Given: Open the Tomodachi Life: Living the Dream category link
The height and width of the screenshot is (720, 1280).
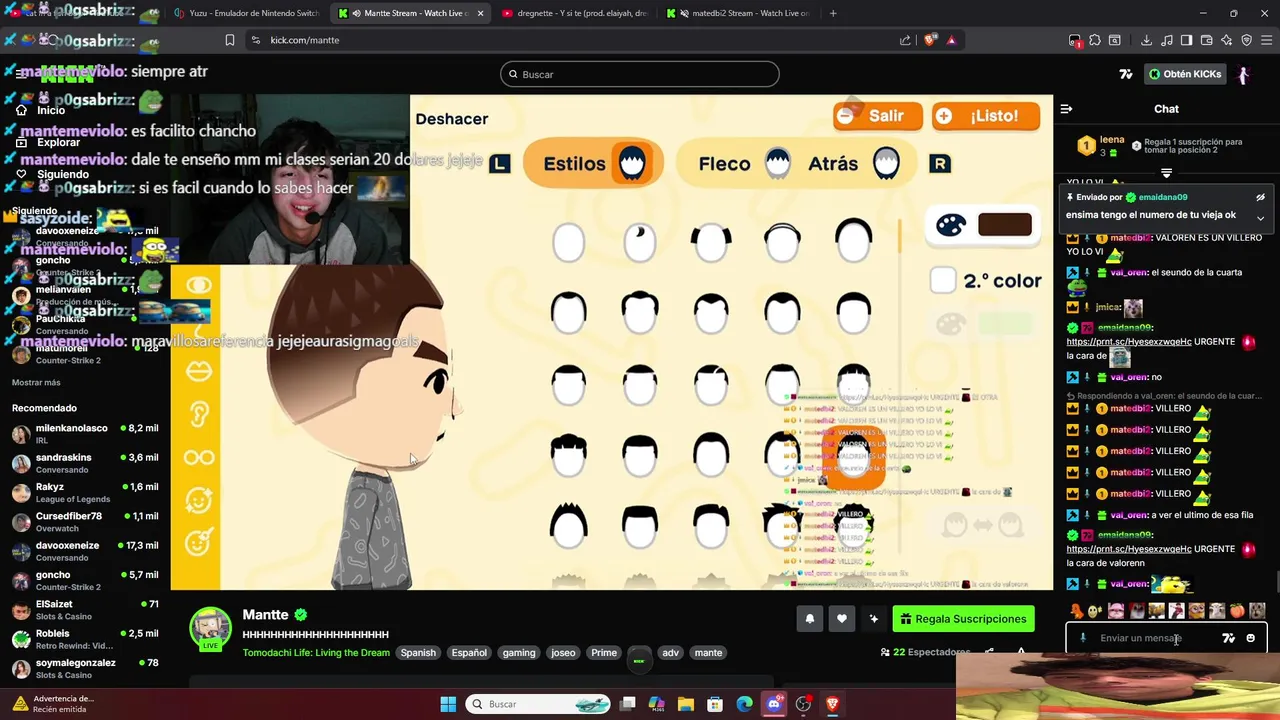Looking at the screenshot, I should coord(316,653).
